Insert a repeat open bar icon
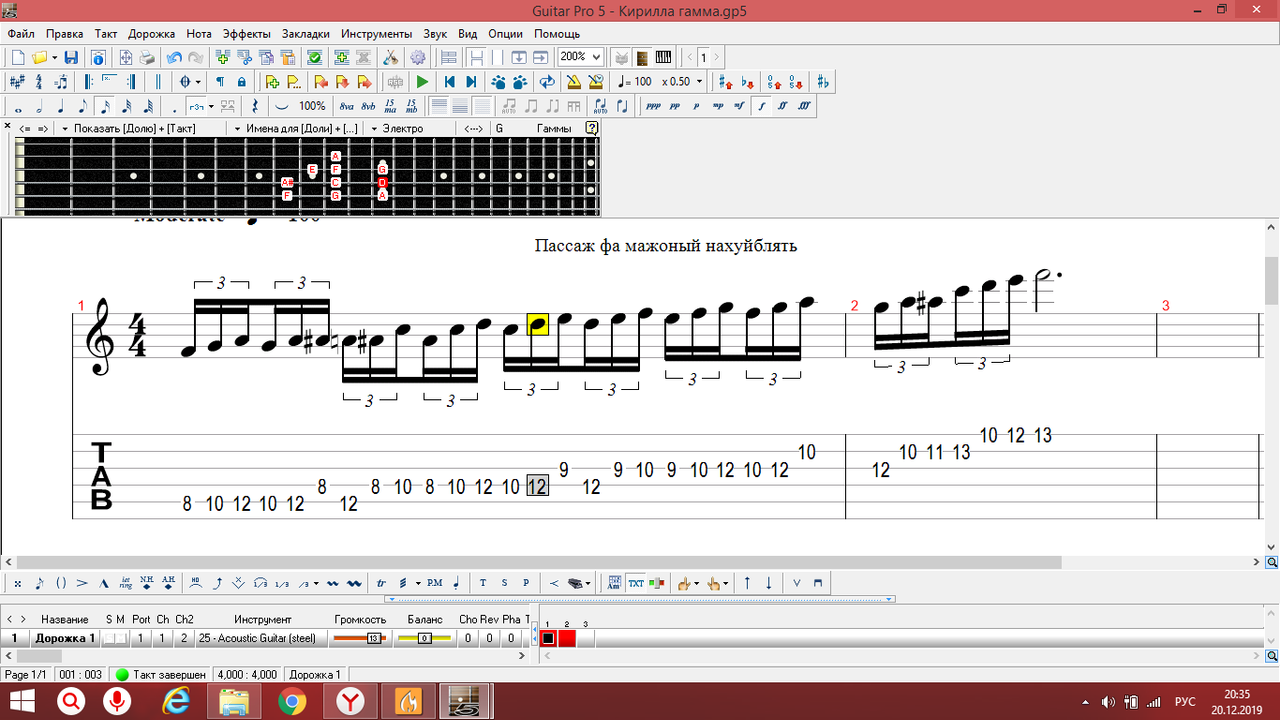The image size is (1280, 720). pos(88,81)
